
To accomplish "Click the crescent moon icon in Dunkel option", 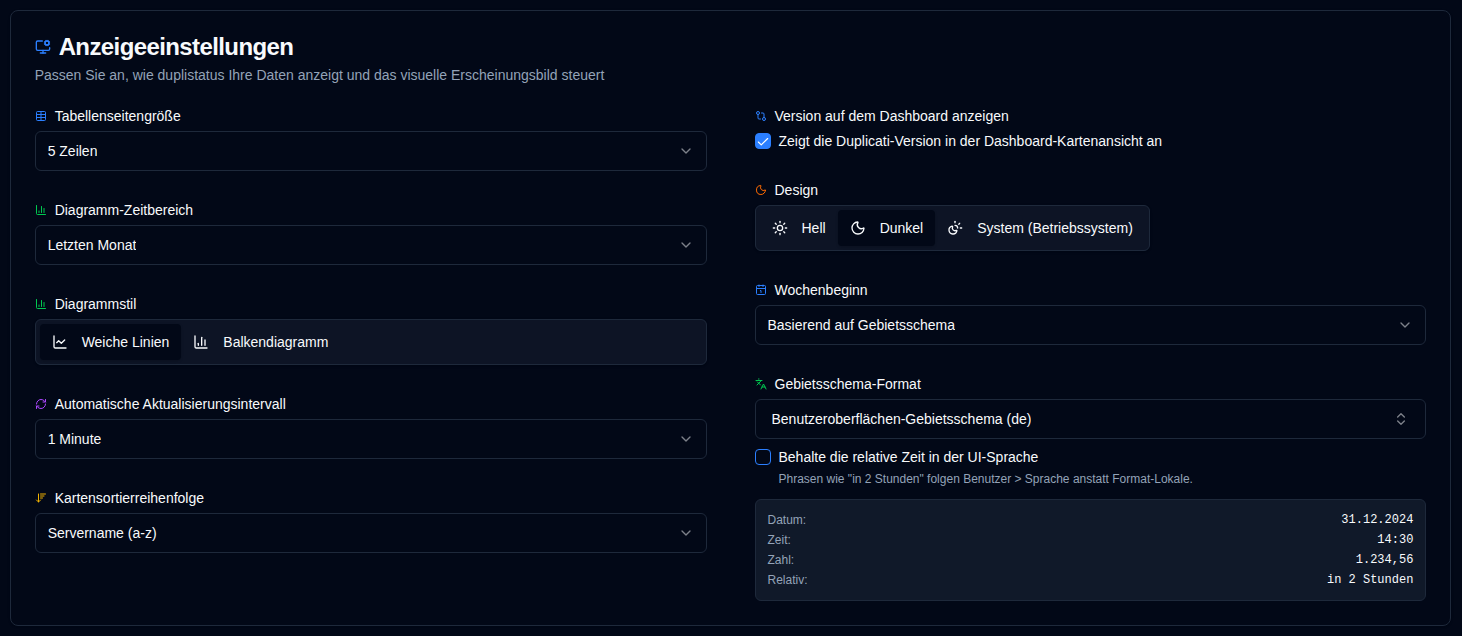I will (x=858, y=228).
